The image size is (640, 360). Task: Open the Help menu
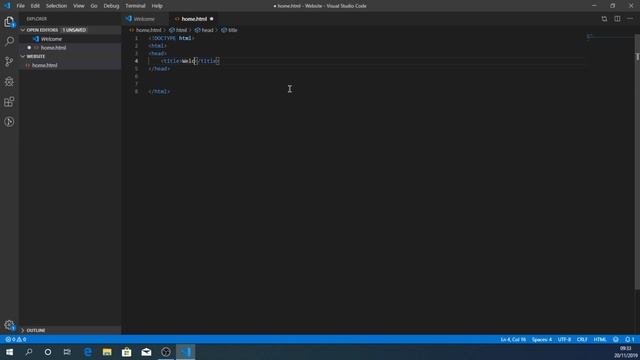coord(157,6)
